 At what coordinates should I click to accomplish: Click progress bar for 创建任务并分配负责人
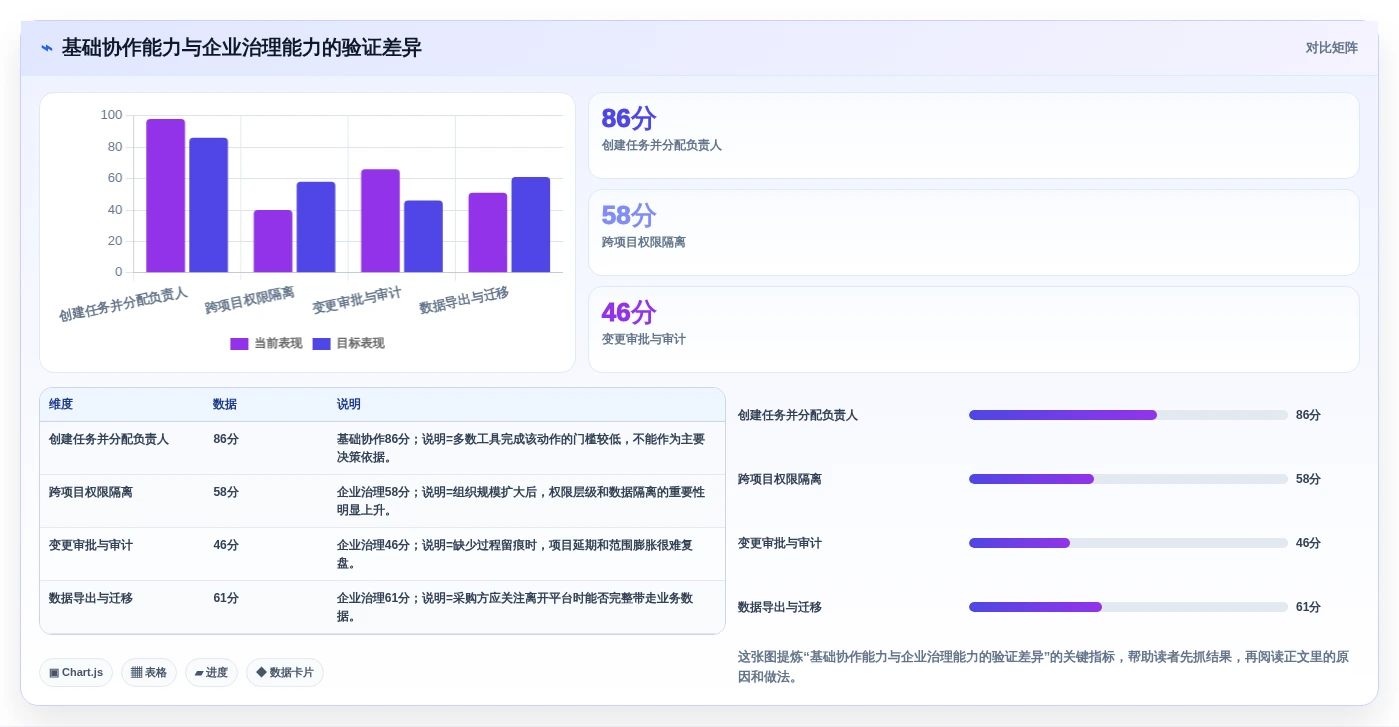coord(1128,415)
